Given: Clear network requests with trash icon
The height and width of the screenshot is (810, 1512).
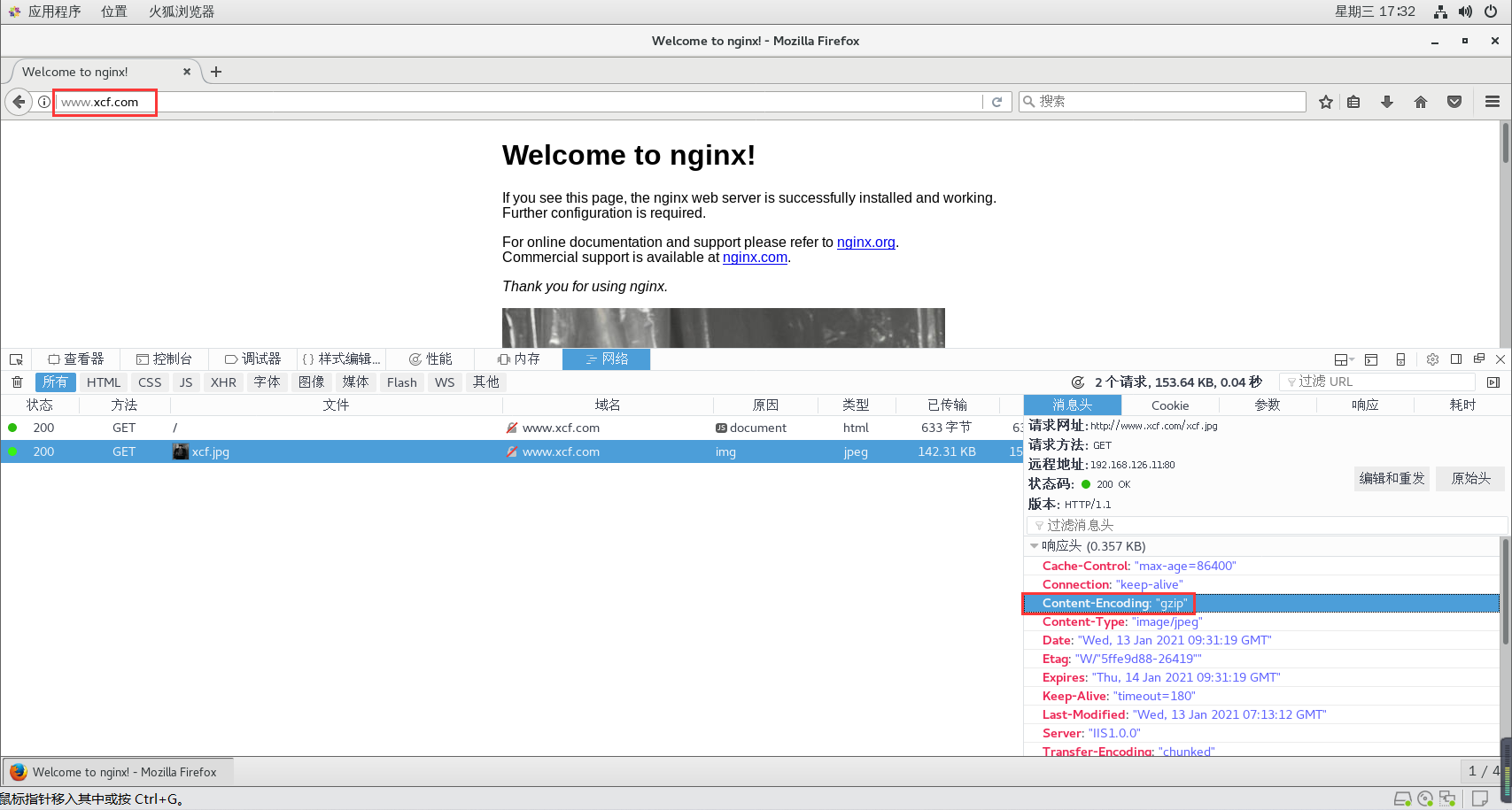Looking at the screenshot, I should click(17, 382).
